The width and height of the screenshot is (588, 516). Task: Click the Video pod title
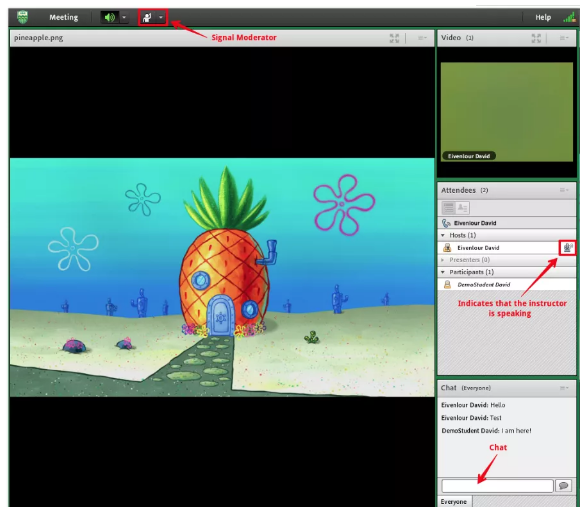pos(451,38)
